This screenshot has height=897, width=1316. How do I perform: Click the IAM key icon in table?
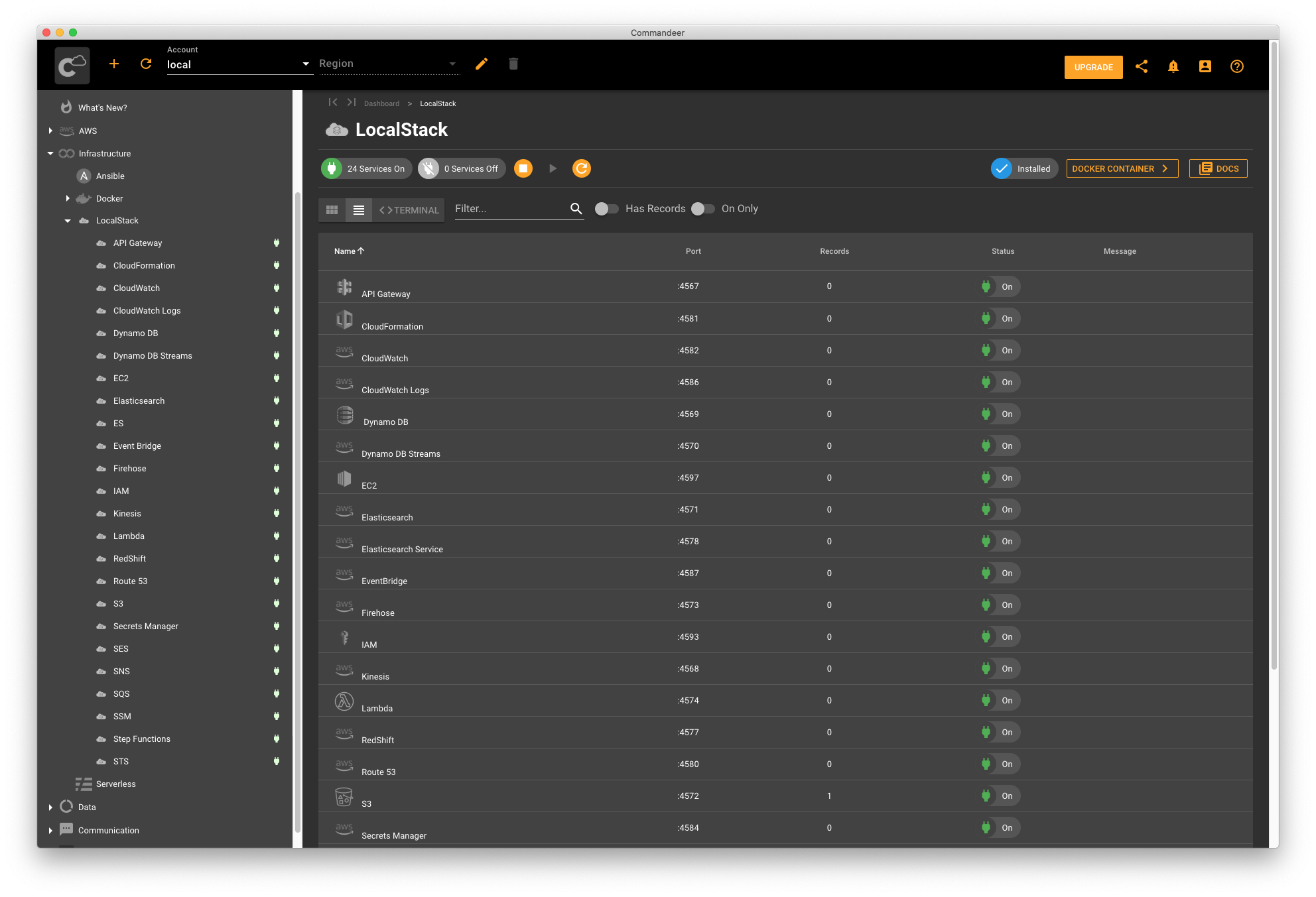(344, 637)
